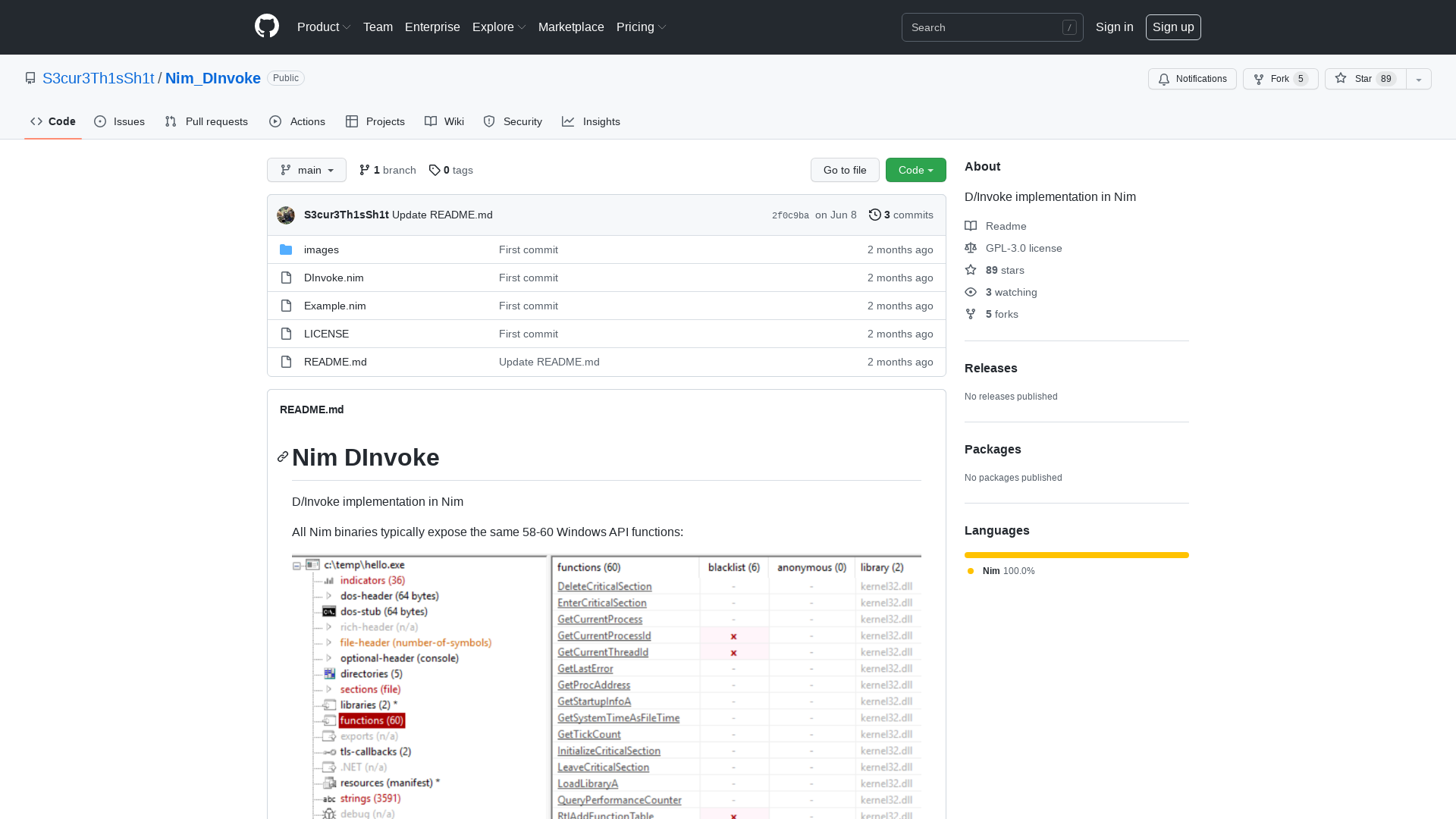The width and height of the screenshot is (1456, 819).
Task: Click the yellow Nim language bar
Action: click(x=1076, y=554)
